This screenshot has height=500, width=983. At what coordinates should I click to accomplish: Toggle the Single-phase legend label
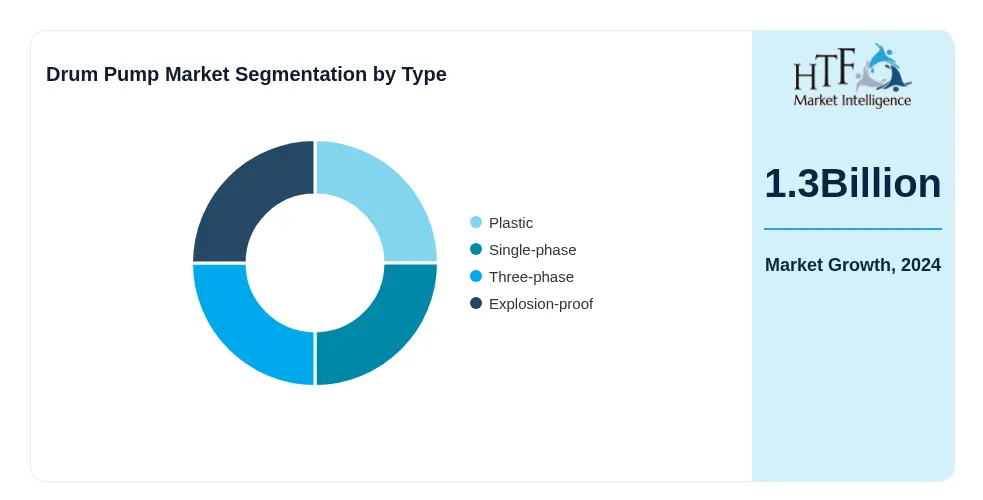tap(532, 250)
